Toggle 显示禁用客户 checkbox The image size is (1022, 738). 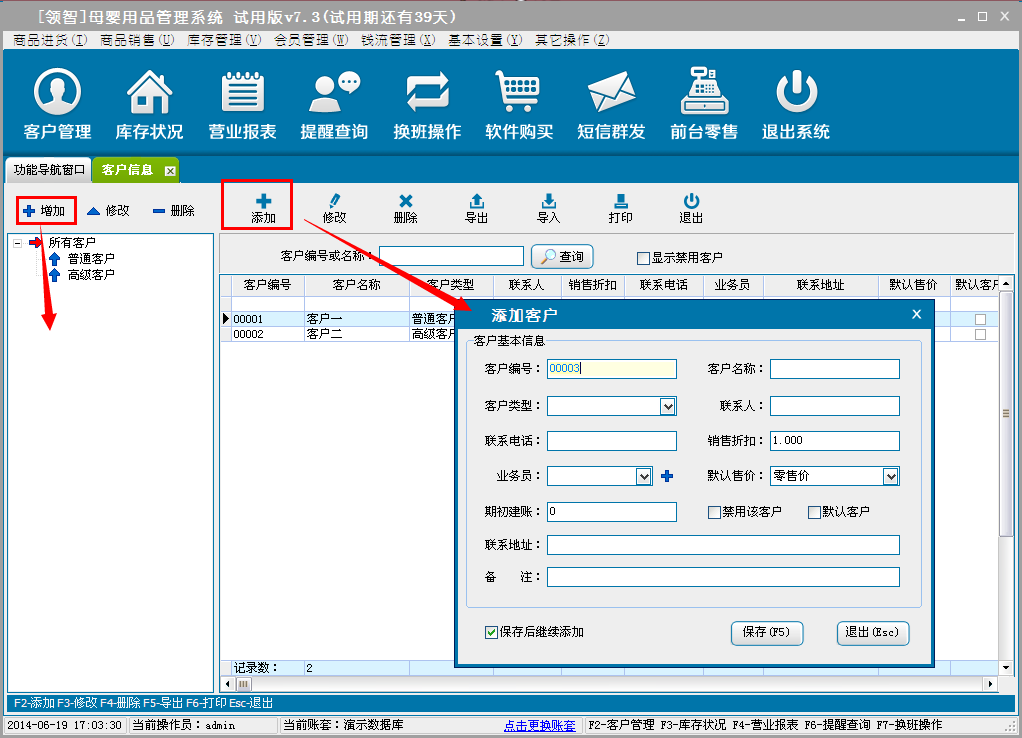click(x=643, y=257)
